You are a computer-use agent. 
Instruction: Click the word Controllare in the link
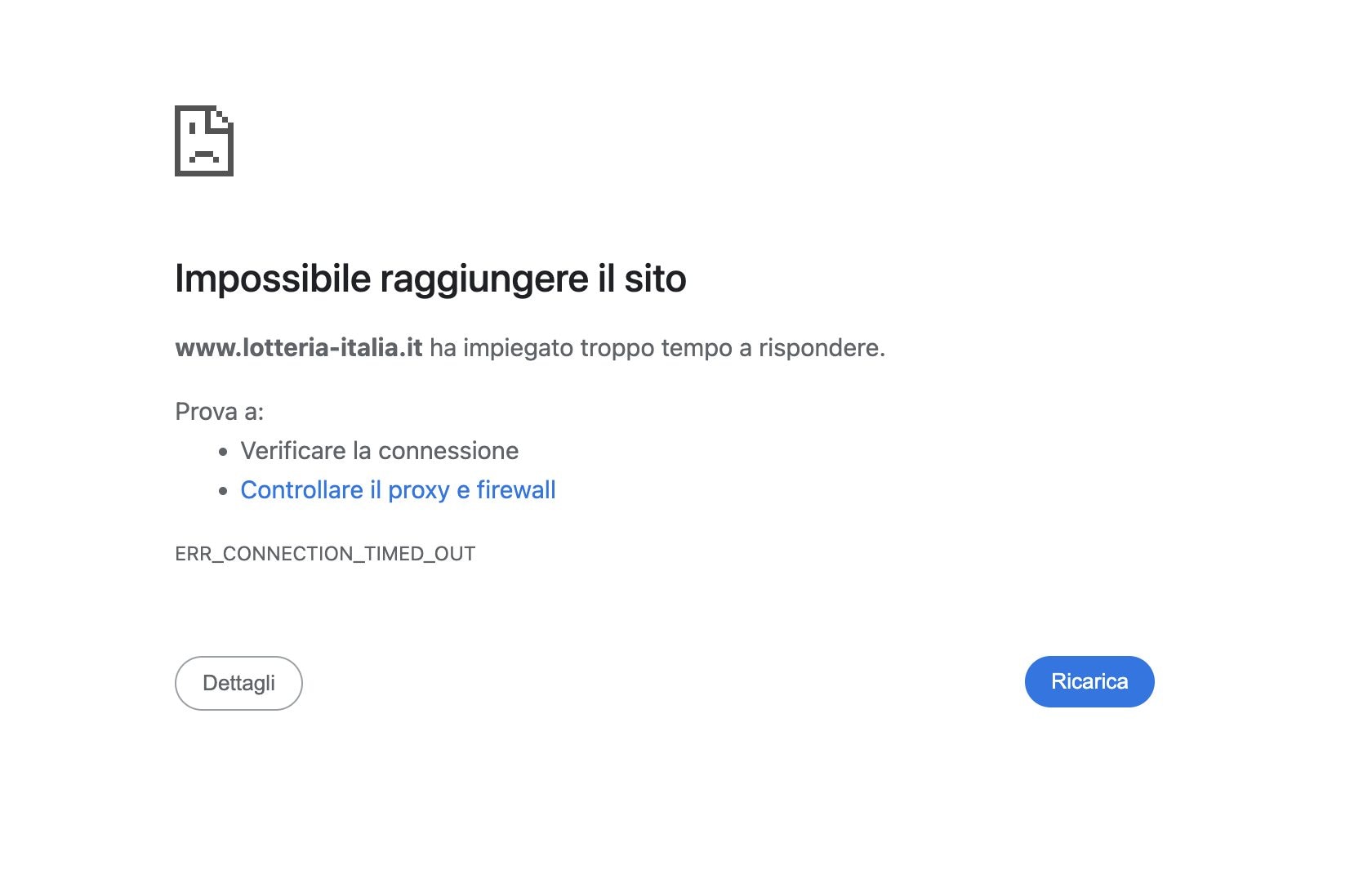[x=301, y=490]
